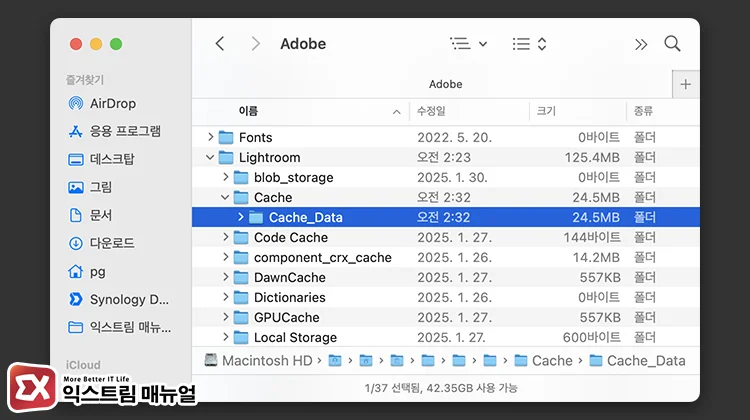
Task: Select the Cache_Data folder
Action: coord(445,217)
